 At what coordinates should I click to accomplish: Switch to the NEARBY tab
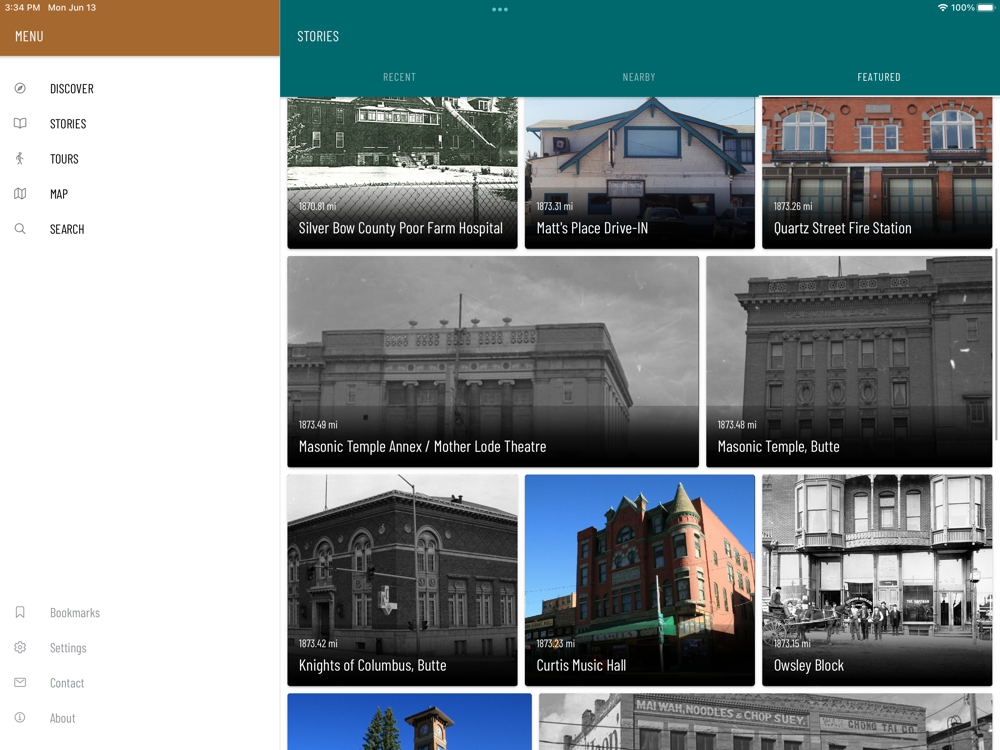coord(639,77)
